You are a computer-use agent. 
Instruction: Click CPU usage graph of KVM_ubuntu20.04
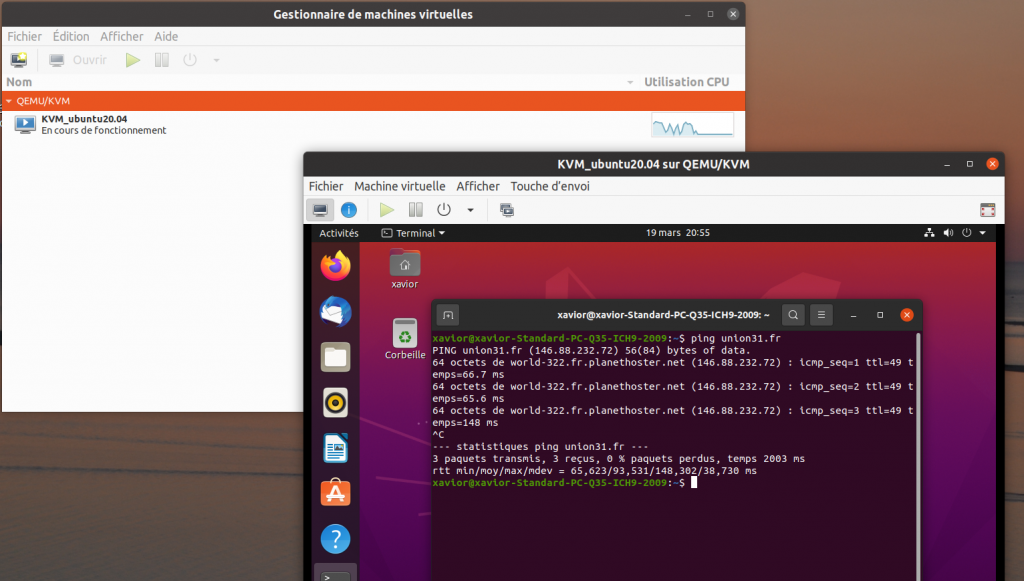692,125
